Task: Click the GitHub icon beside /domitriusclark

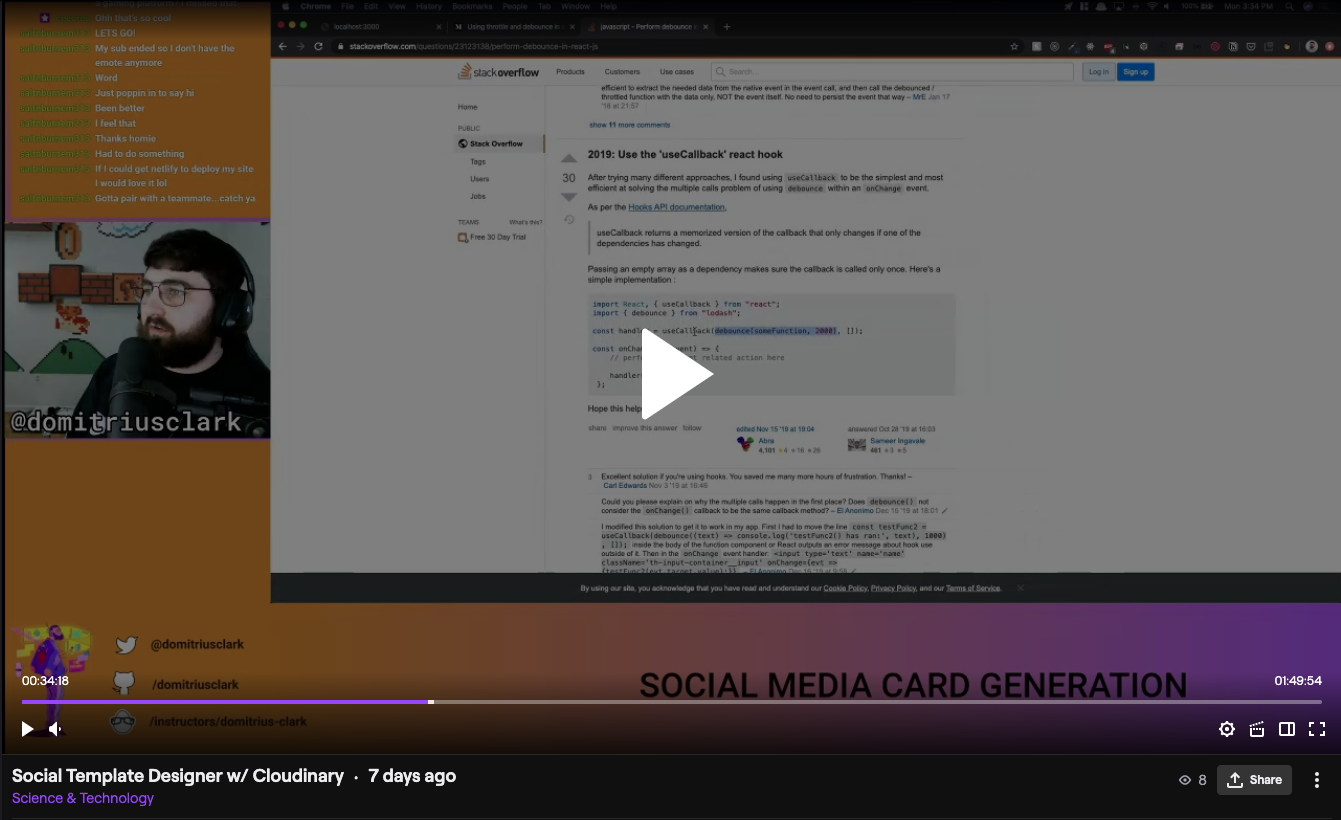Action: [x=124, y=684]
